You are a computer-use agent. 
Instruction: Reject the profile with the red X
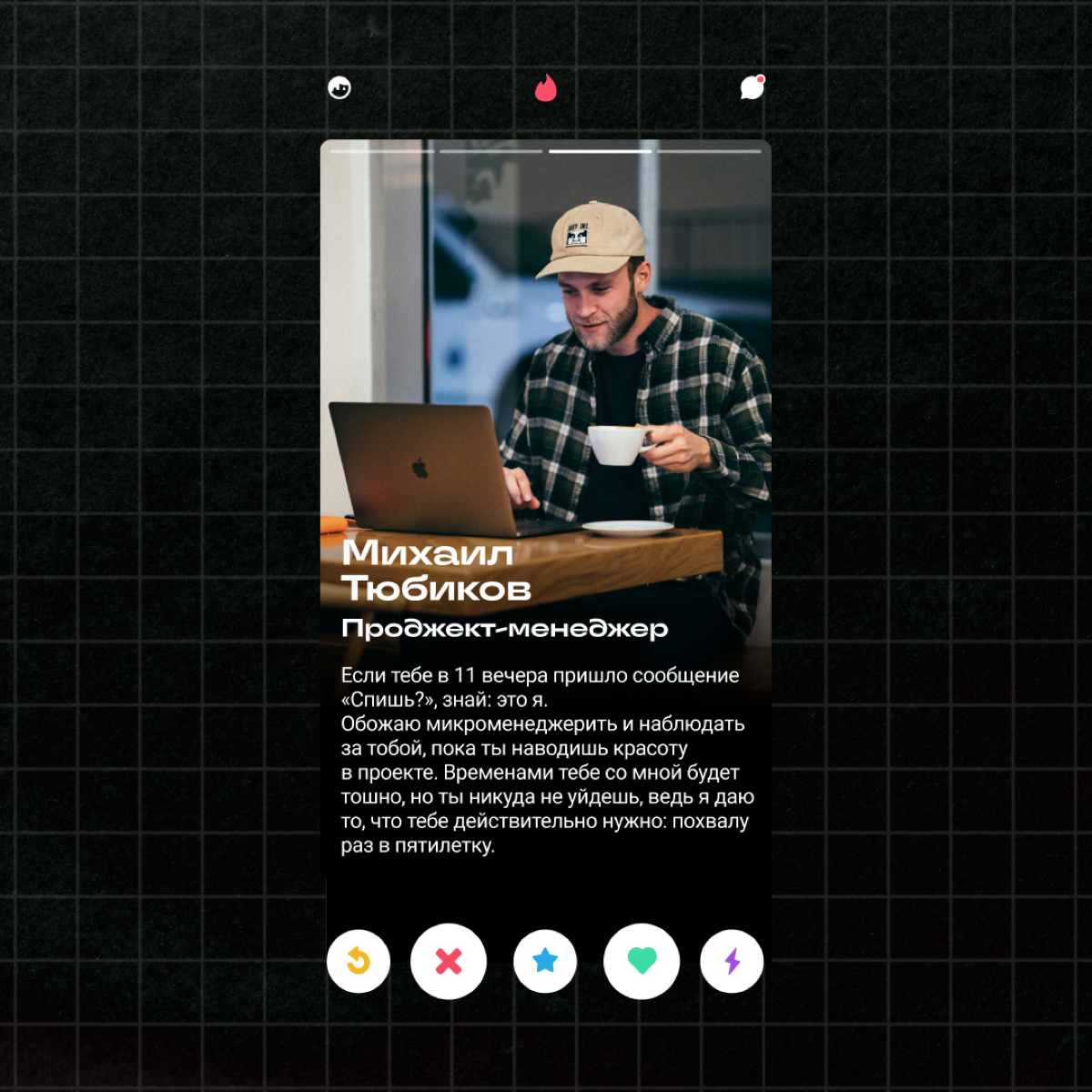[449, 961]
